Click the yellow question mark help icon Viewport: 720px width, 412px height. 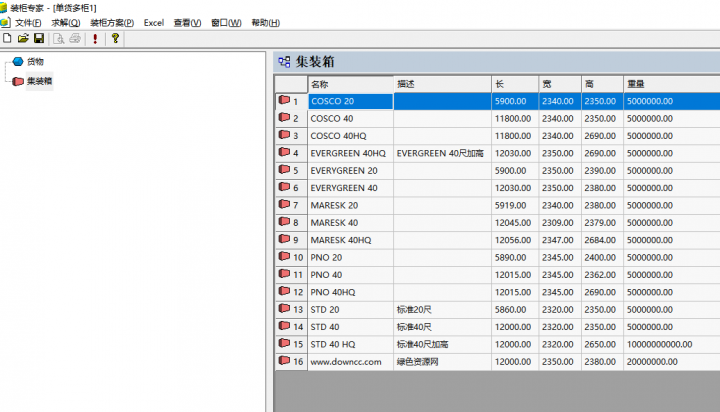[x=116, y=38]
